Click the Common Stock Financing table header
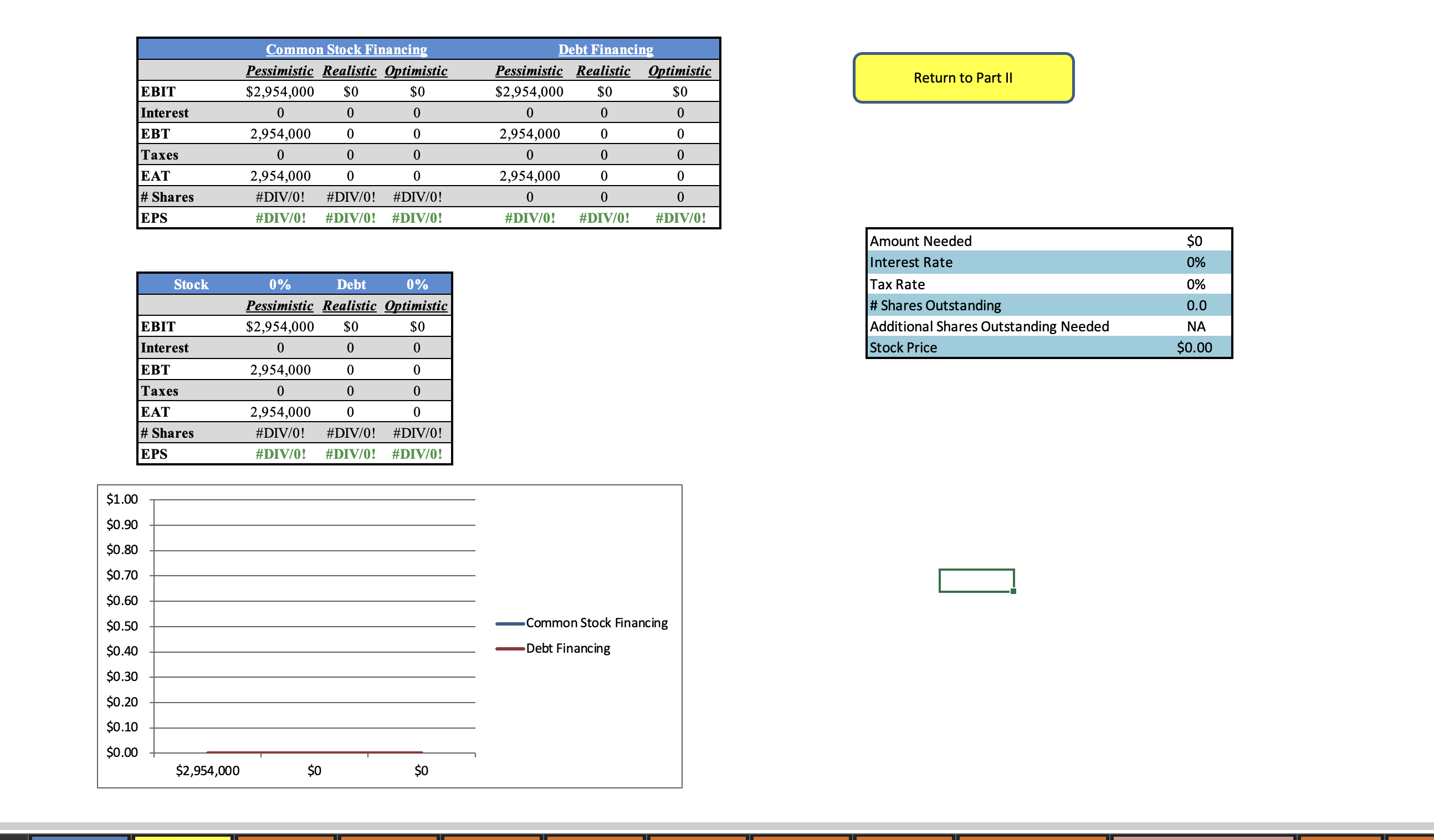This screenshot has height=840, width=1434. pos(347,49)
